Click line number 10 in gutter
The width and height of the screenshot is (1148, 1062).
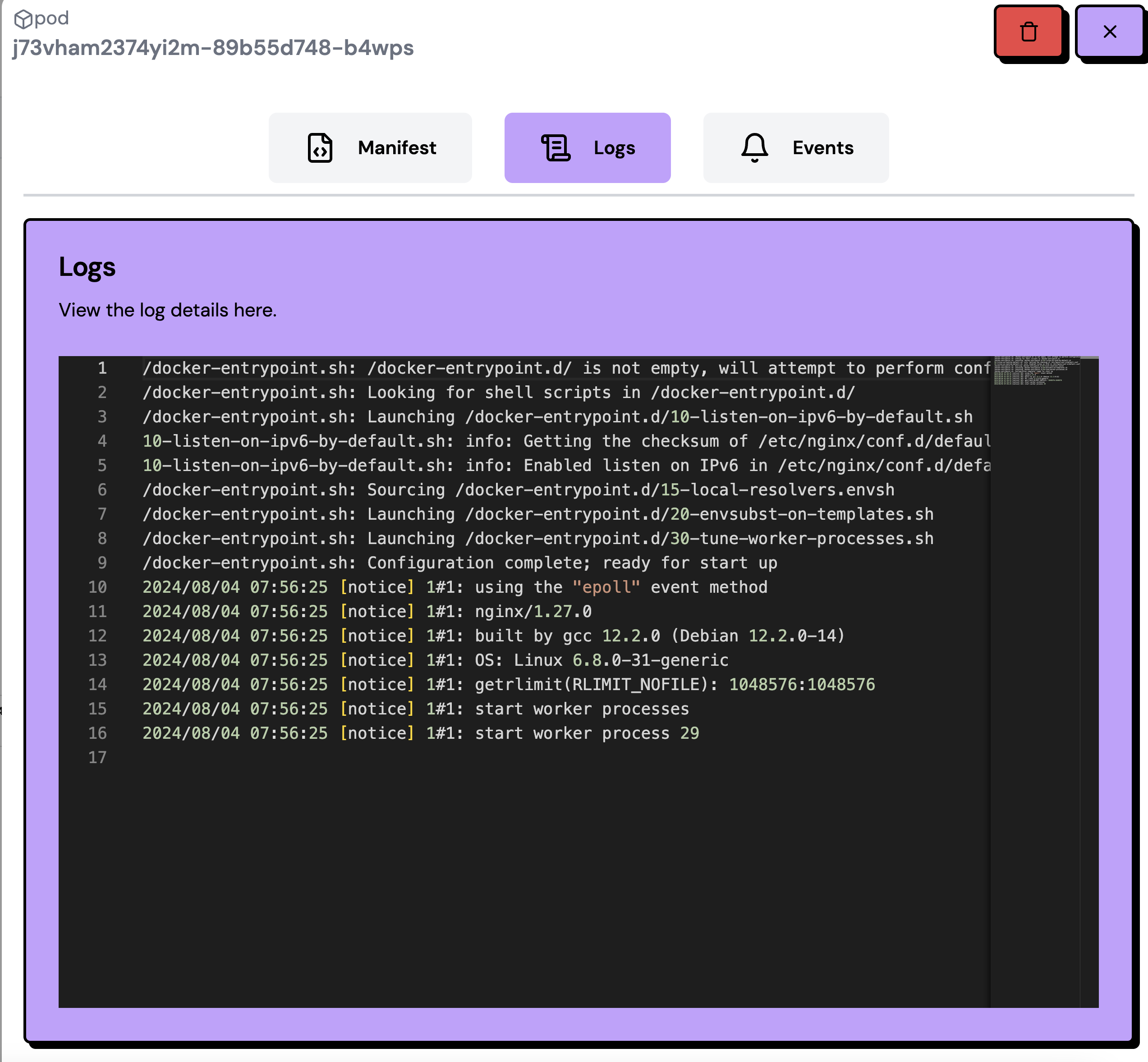coord(97,587)
